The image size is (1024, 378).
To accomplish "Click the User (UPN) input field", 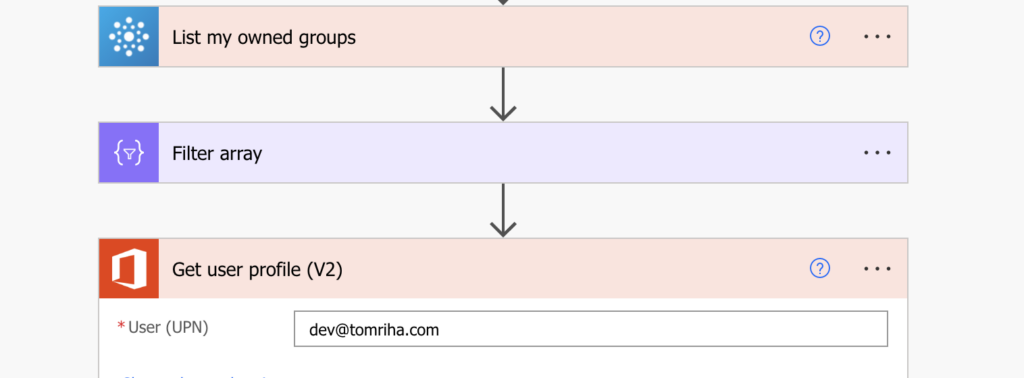I will (x=590, y=329).
